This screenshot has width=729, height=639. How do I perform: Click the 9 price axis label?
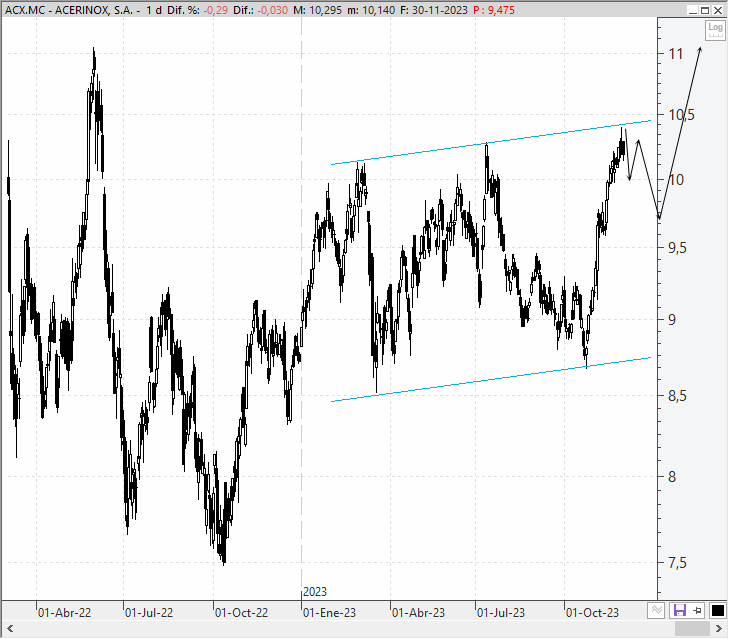click(x=672, y=320)
